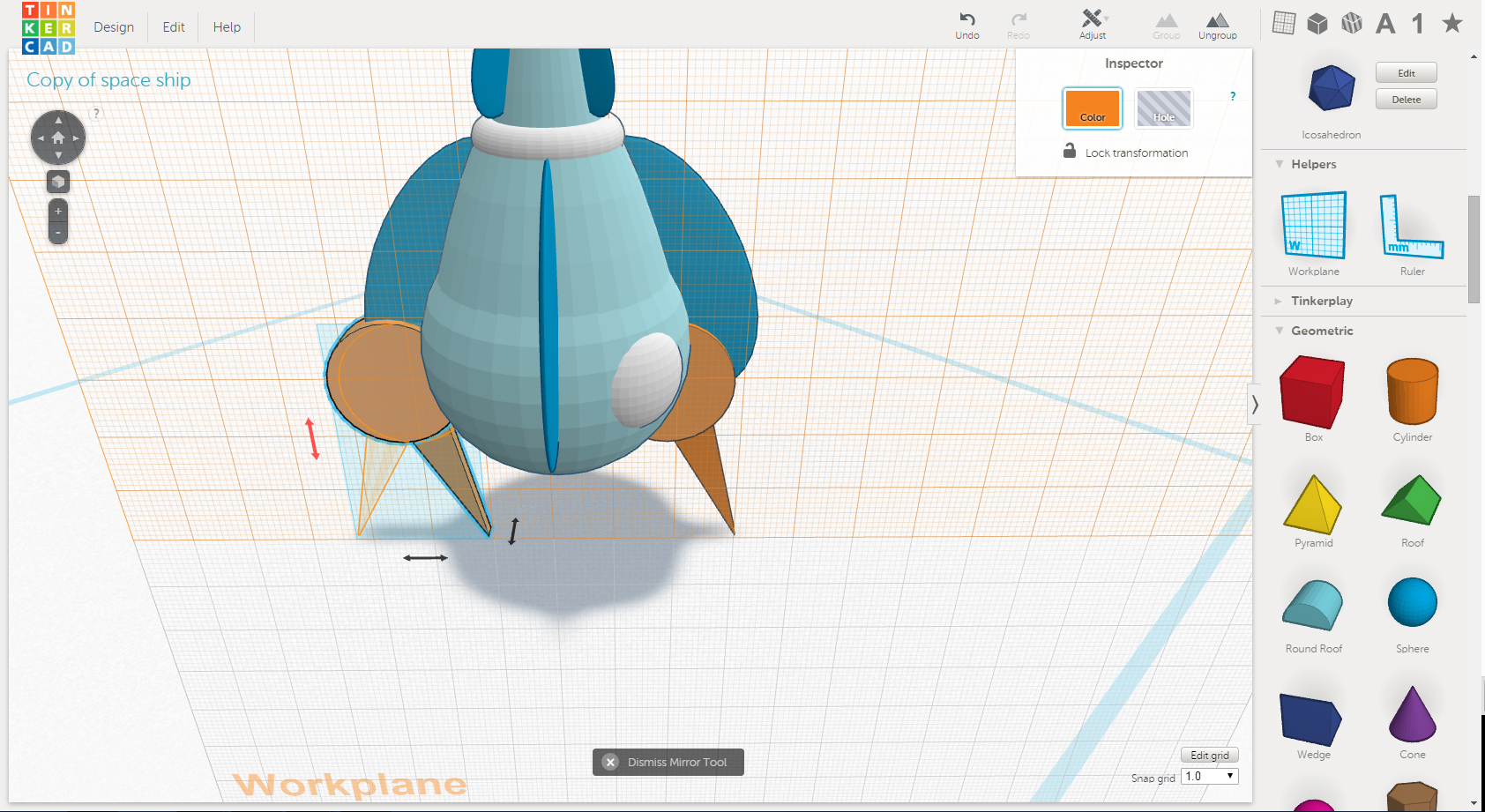Screen dimensions: 1485x812
Task: Select the red Box shape
Action: [x=1312, y=392]
